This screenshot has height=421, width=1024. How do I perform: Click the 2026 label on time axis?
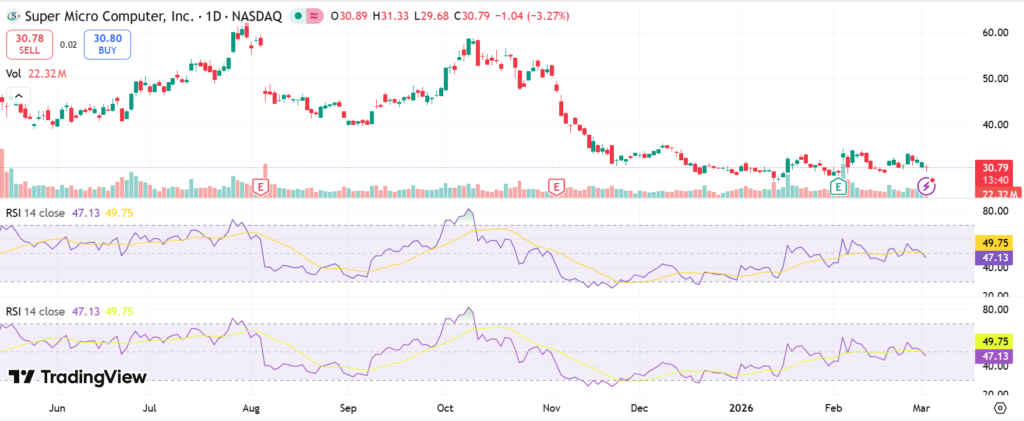pos(742,408)
